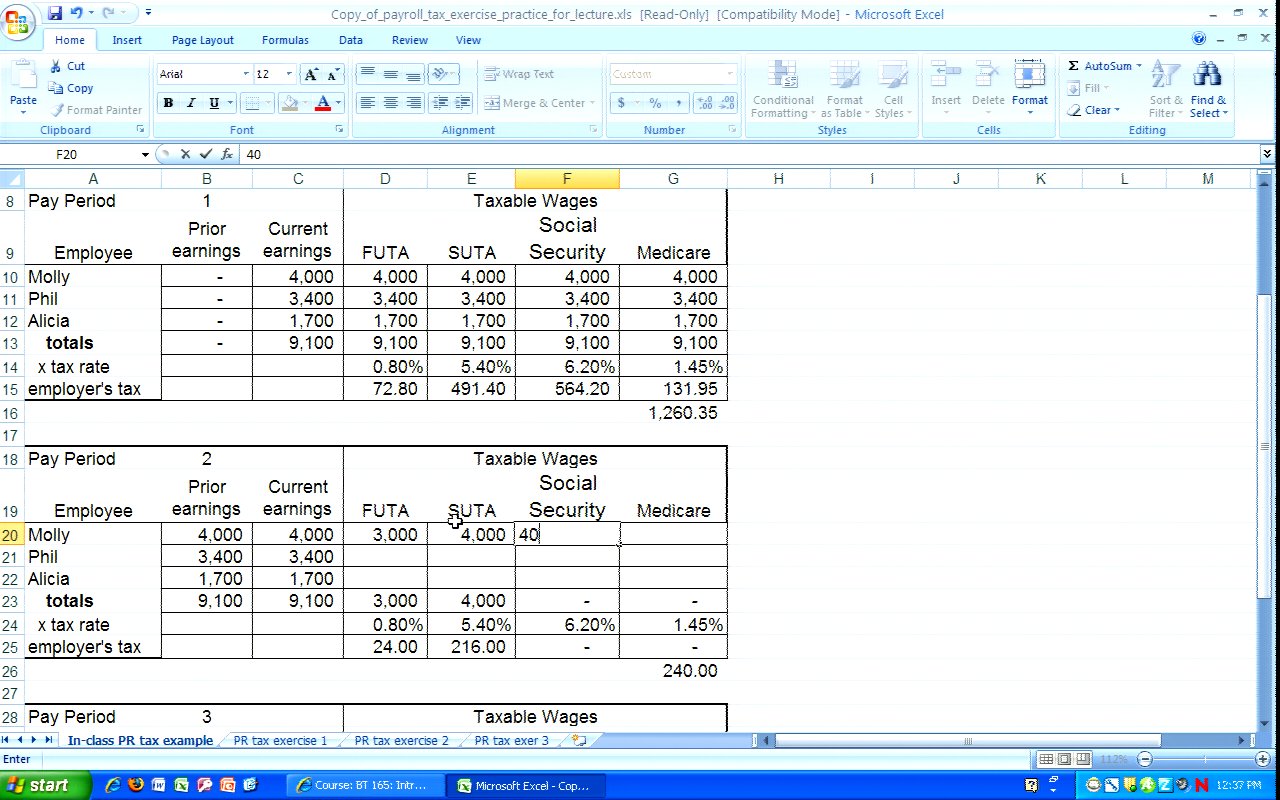Expand the font size dropdown
The width and height of the screenshot is (1280, 800).
click(289, 74)
